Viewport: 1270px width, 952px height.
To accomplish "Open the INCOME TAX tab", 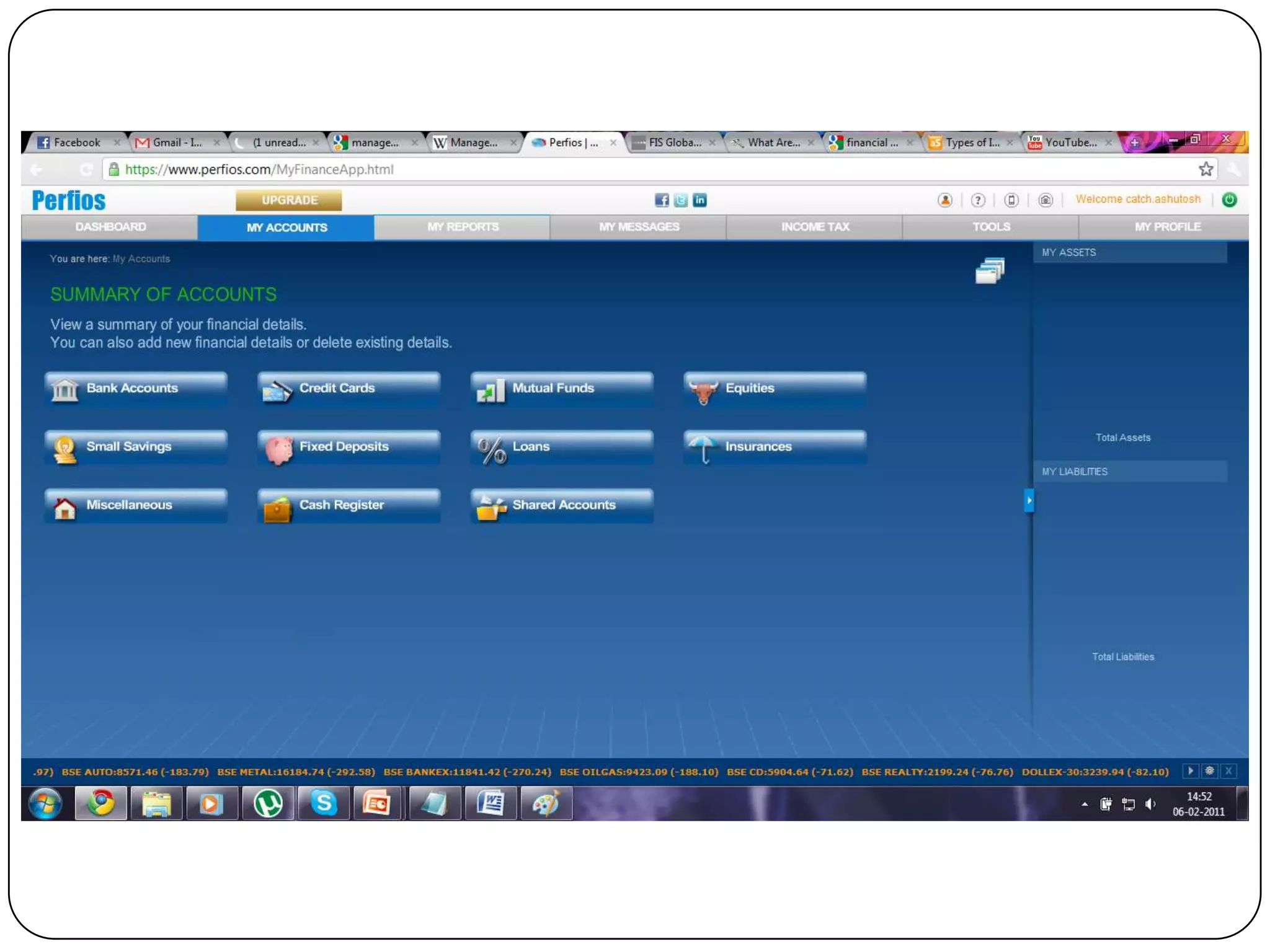I will [815, 227].
